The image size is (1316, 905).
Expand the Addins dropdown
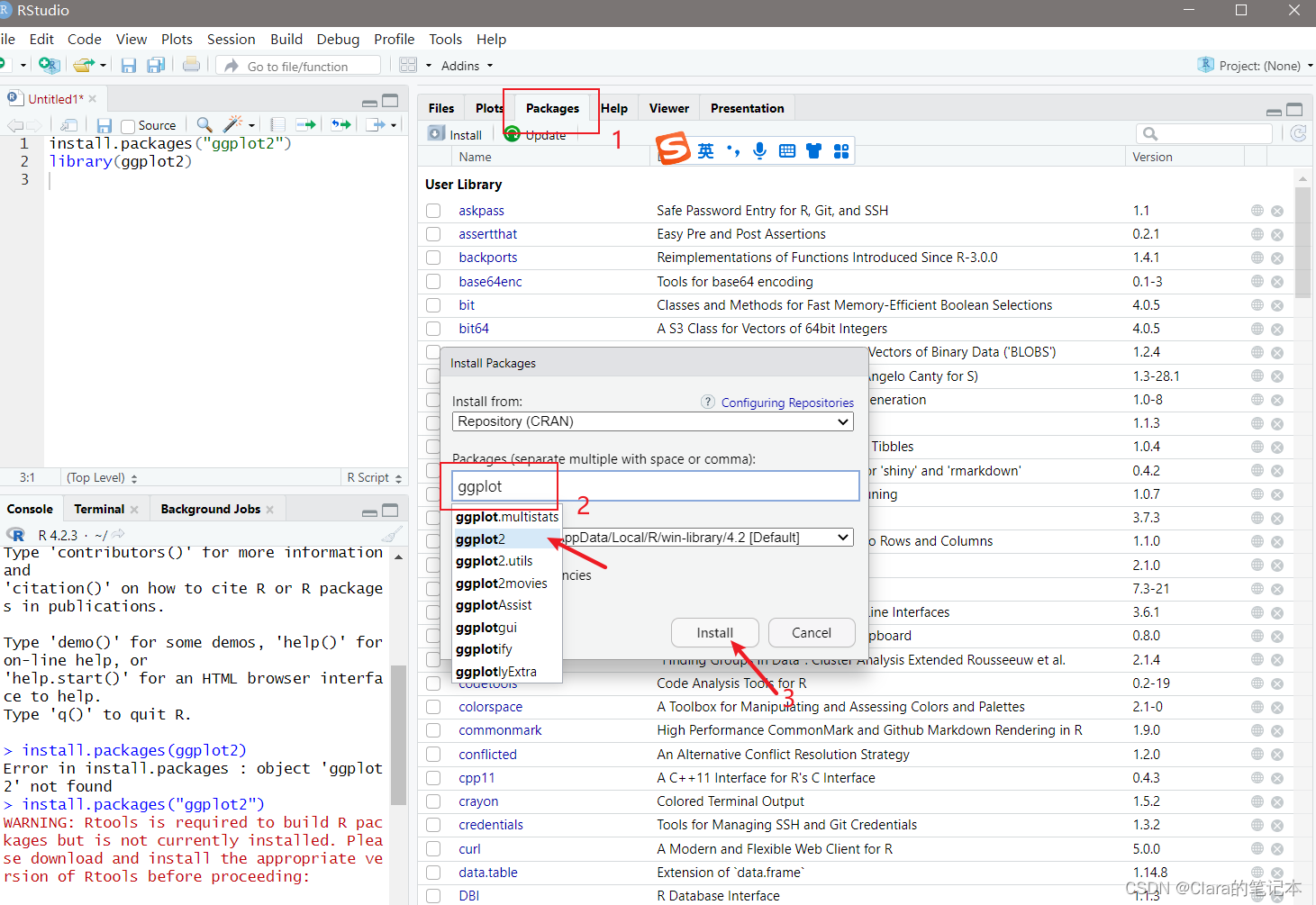tap(467, 66)
